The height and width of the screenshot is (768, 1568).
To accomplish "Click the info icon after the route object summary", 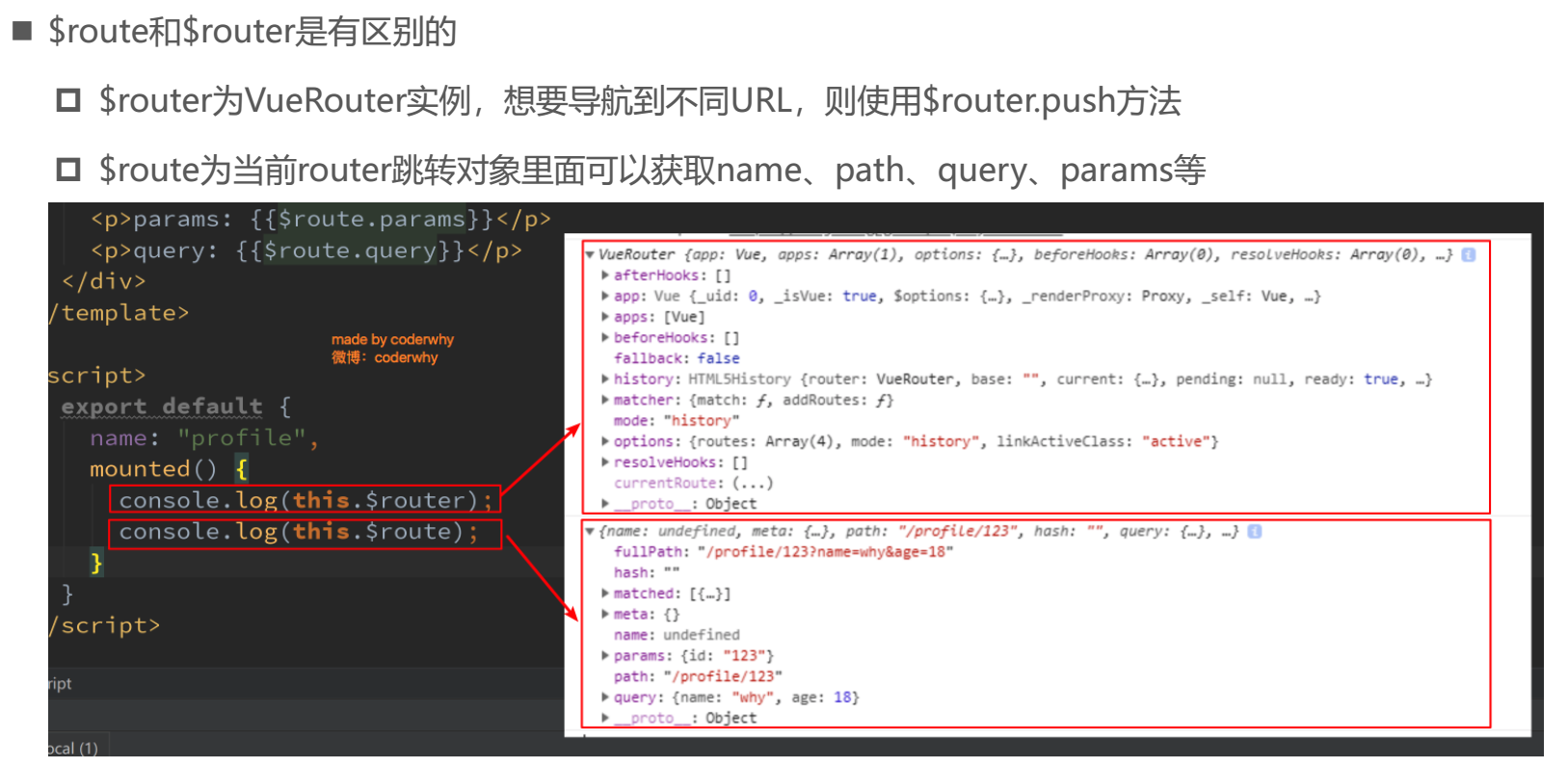I will [x=1254, y=531].
